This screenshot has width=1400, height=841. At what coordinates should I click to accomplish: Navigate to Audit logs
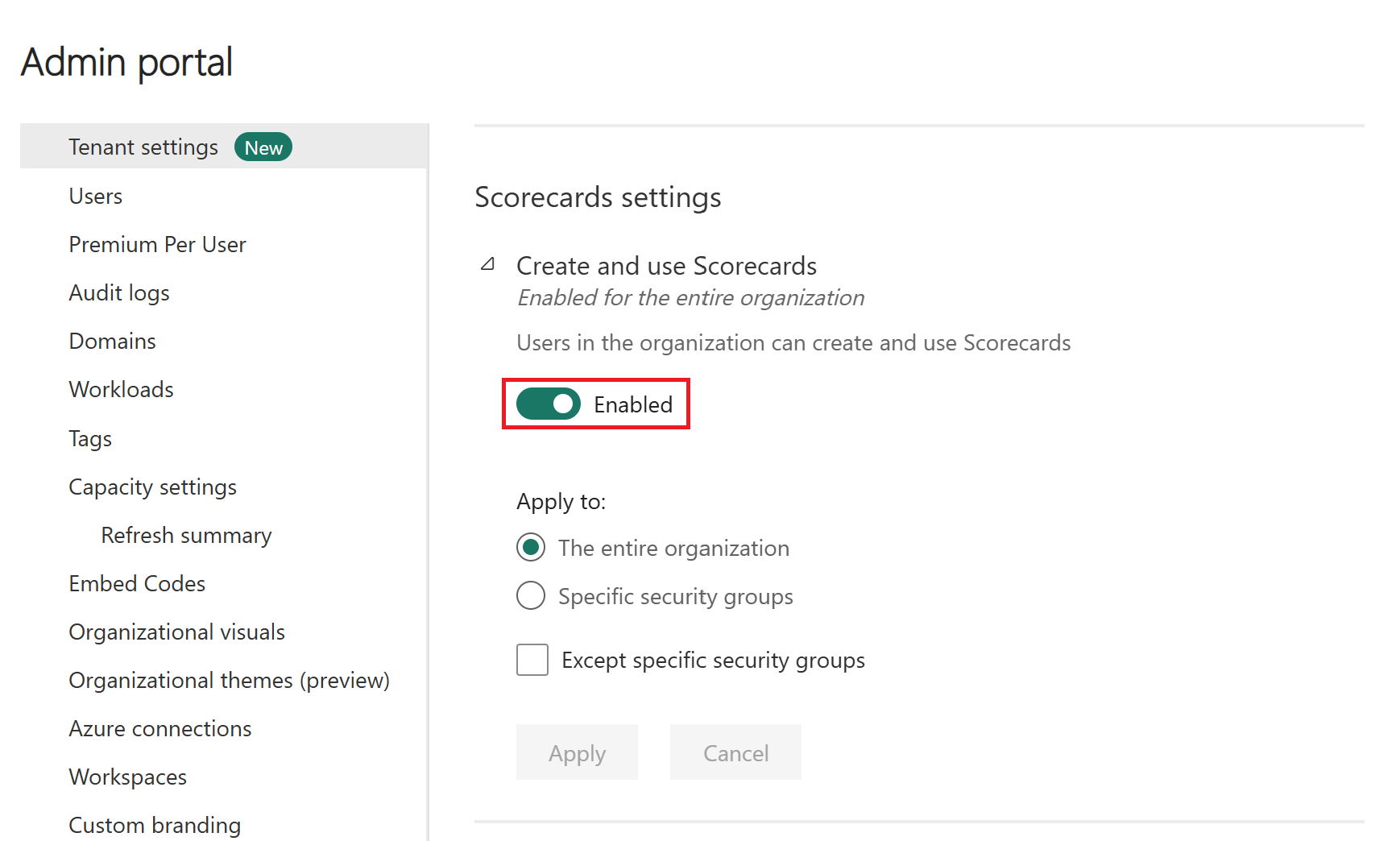pyautogui.click(x=119, y=293)
